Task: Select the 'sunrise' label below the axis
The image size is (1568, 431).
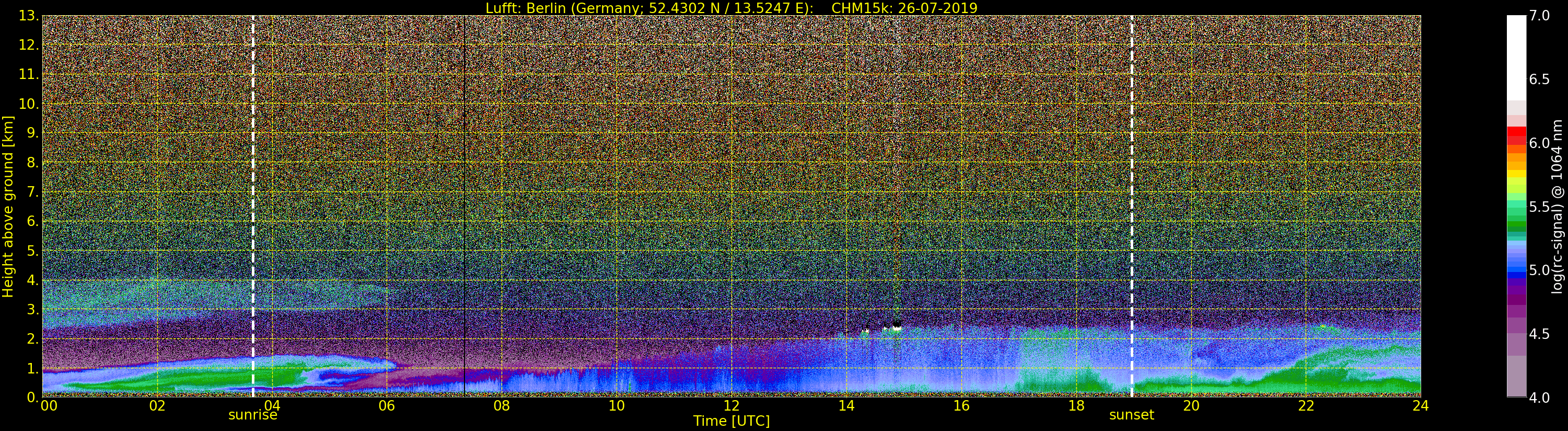Action: [252, 415]
